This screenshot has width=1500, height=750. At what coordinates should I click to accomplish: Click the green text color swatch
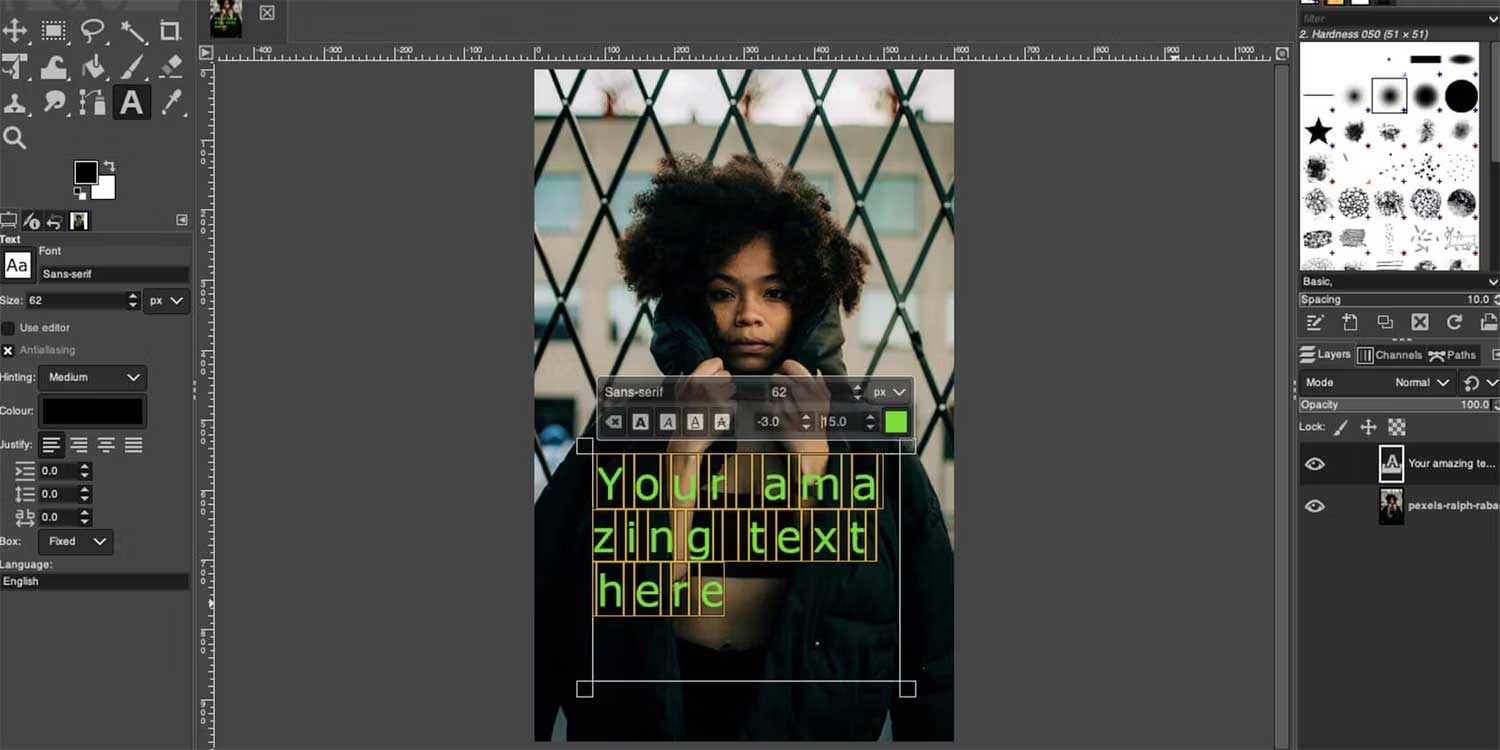click(x=896, y=422)
